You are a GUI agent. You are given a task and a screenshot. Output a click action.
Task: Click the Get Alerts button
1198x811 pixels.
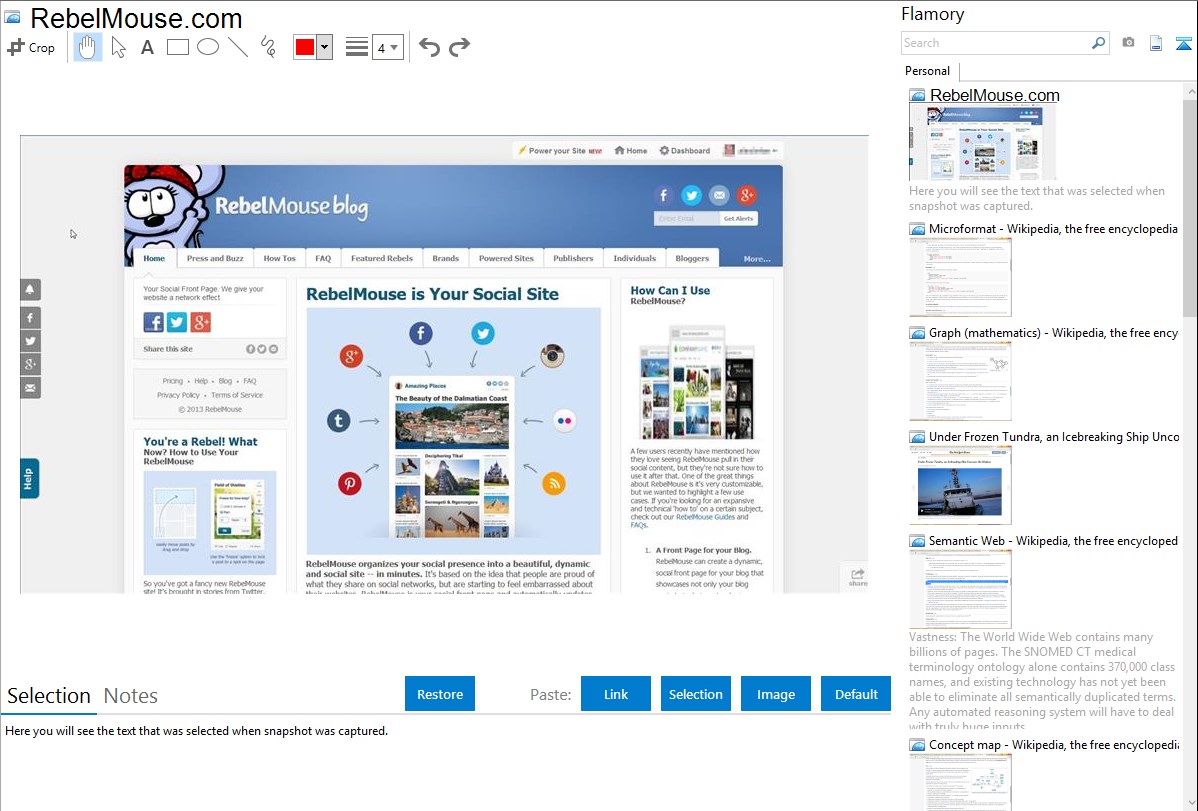[x=738, y=219]
